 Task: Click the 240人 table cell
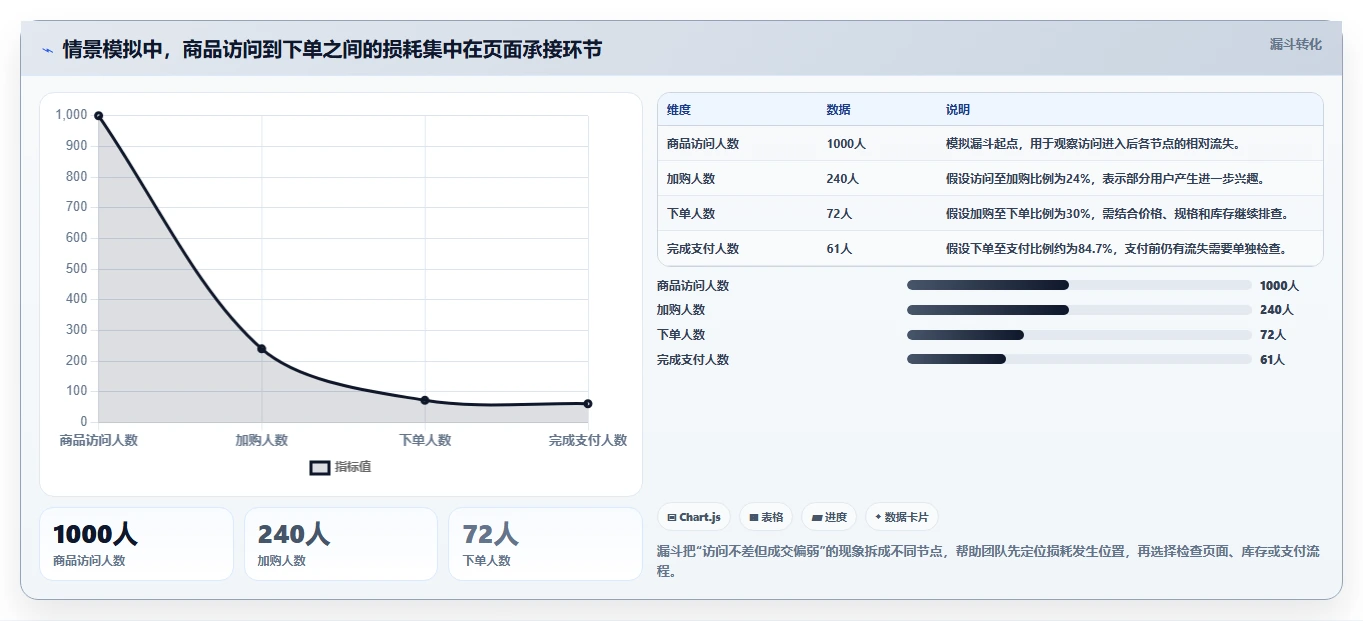pyautogui.click(x=843, y=179)
